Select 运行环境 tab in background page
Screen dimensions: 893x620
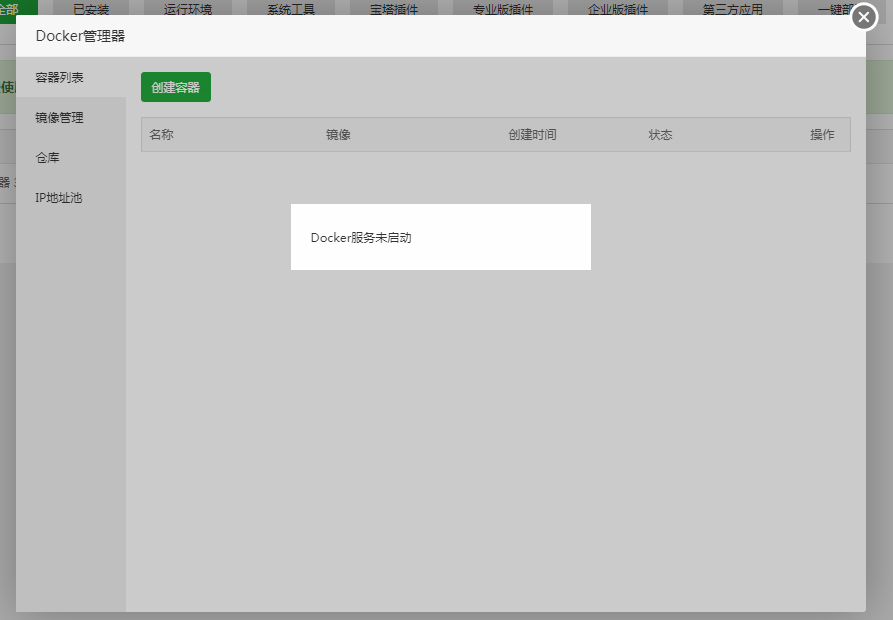(x=188, y=8)
